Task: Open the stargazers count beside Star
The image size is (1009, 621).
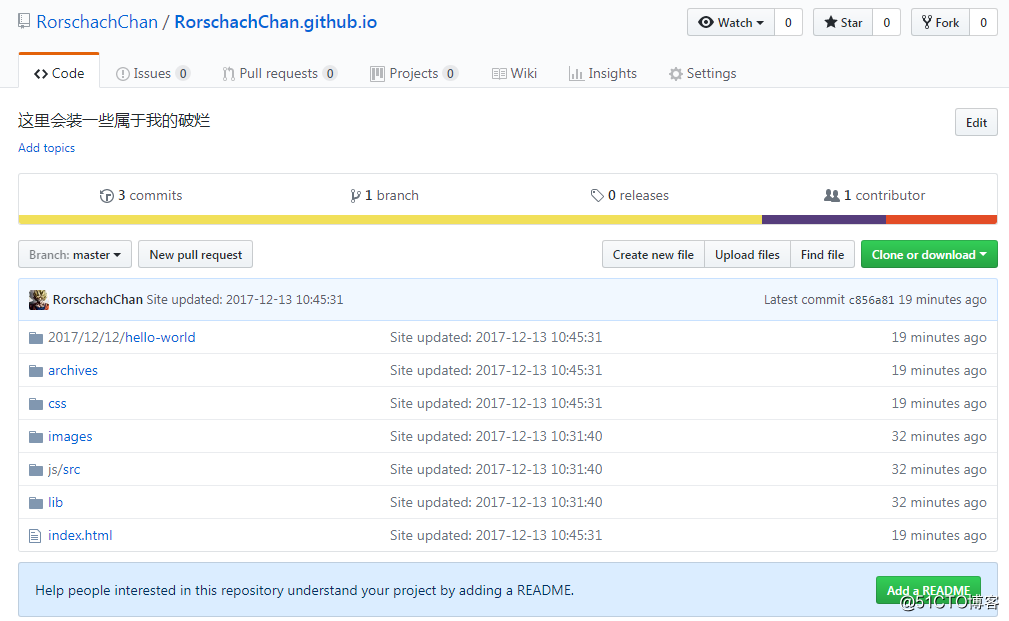Action: (886, 23)
